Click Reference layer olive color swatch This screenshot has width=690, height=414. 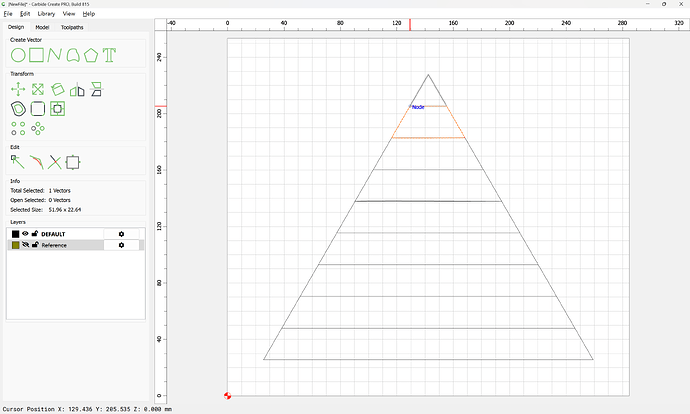tap(15, 245)
